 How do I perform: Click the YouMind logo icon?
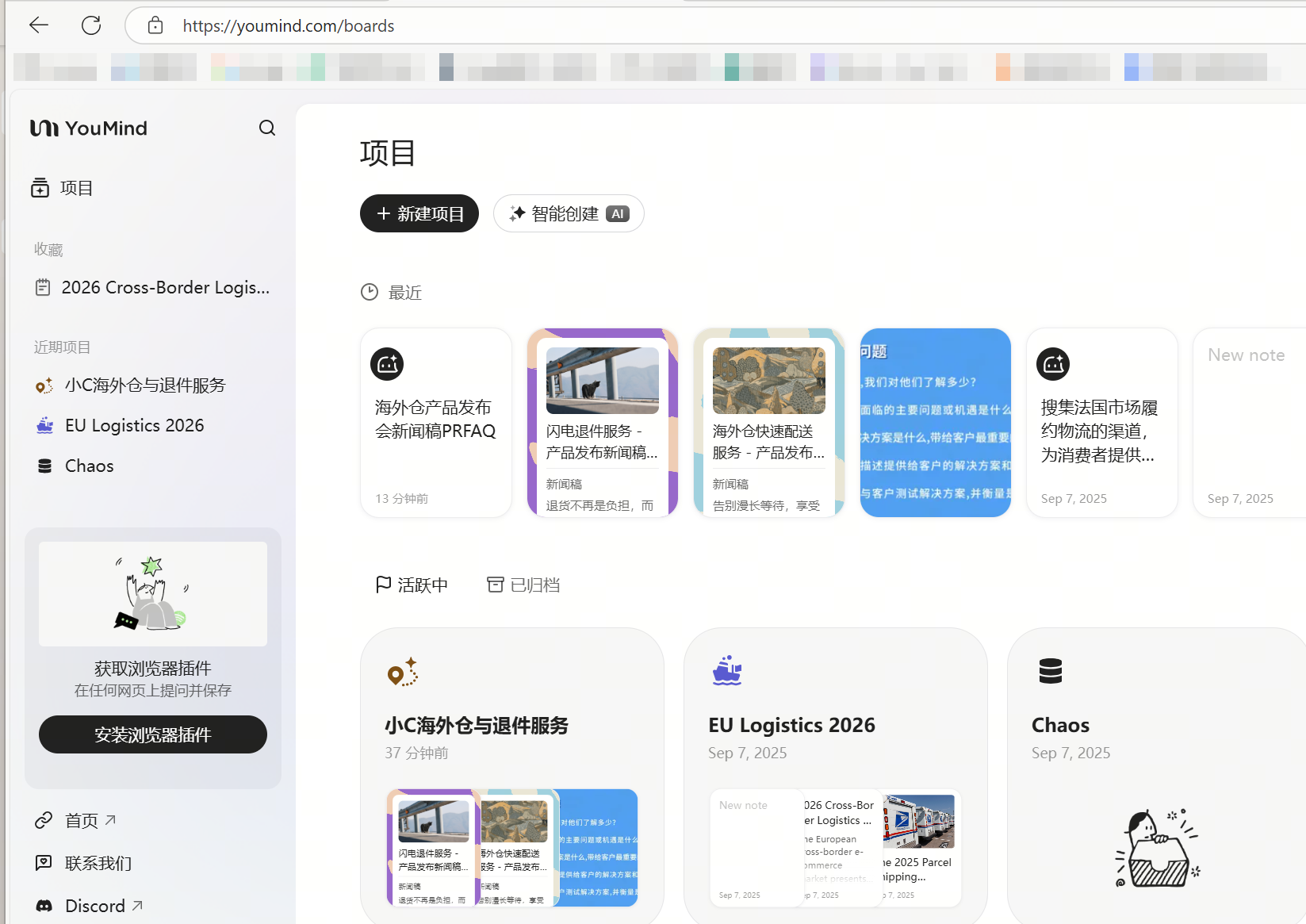pyautogui.click(x=44, y=128)
